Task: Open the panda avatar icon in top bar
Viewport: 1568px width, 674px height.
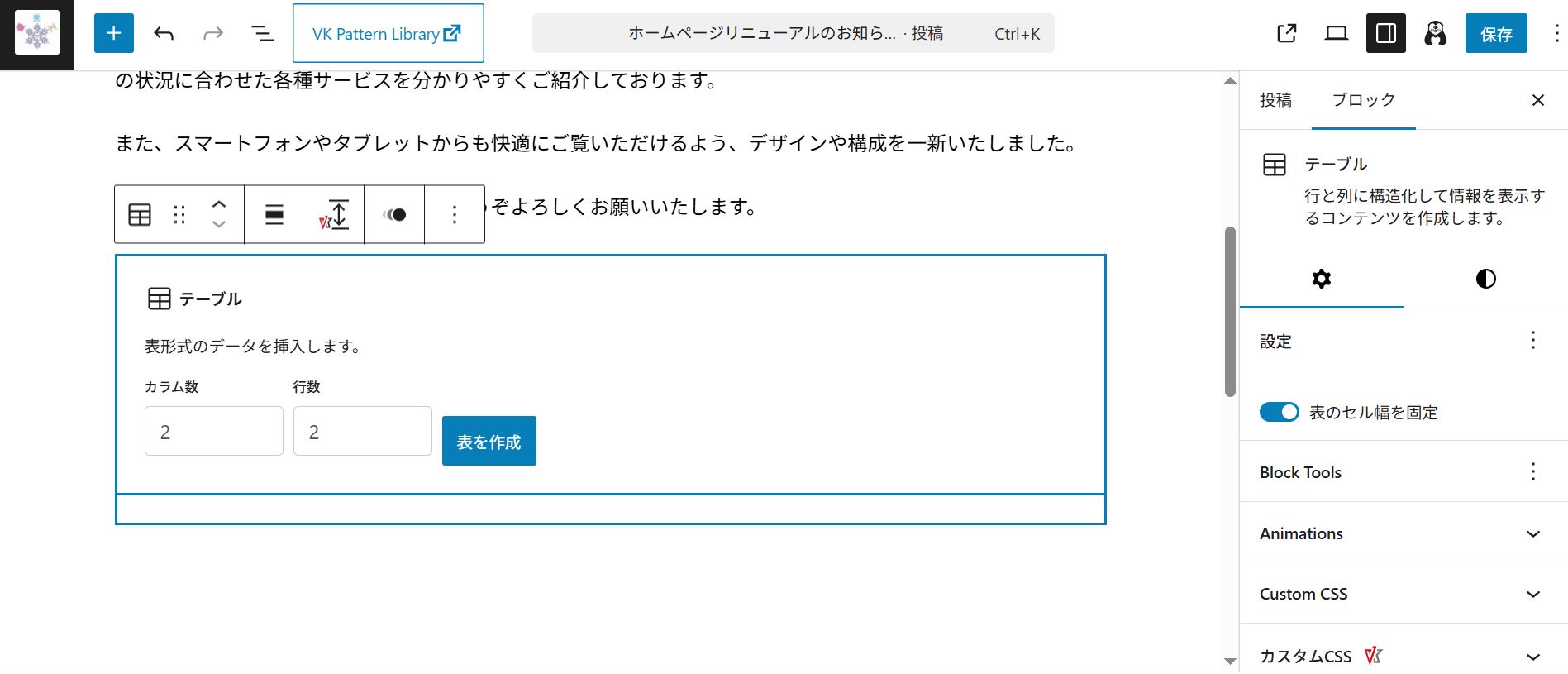Action: 1435,33
